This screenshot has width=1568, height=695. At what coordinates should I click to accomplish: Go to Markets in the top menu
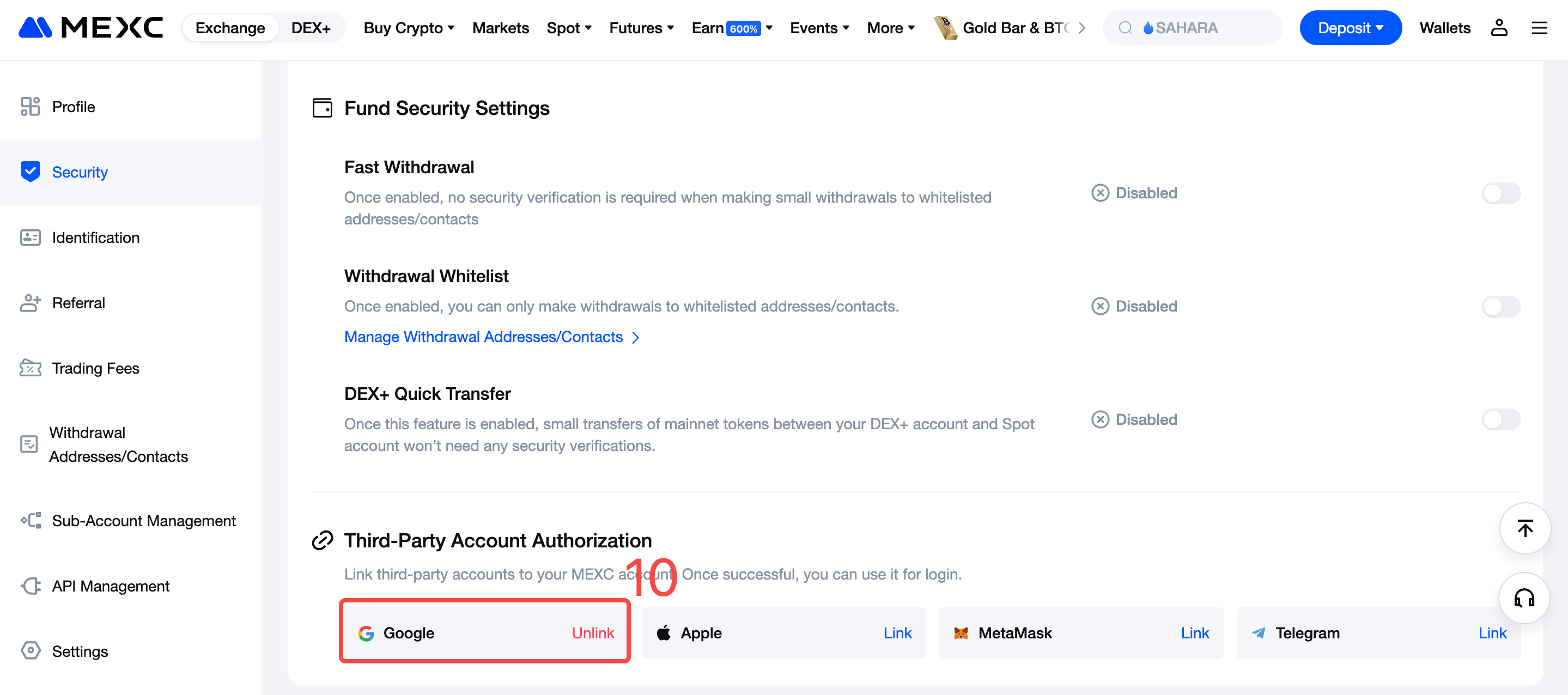pyautogui.click(x=500, y=28)
